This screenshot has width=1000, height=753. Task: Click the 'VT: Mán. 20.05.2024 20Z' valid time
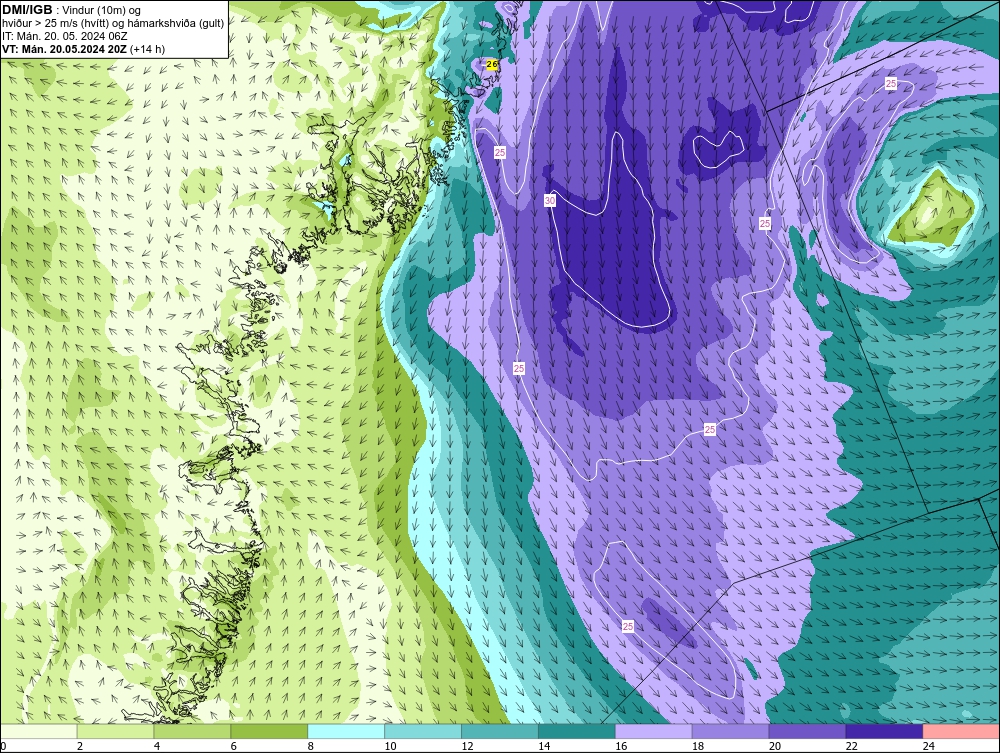click(64, 49)
